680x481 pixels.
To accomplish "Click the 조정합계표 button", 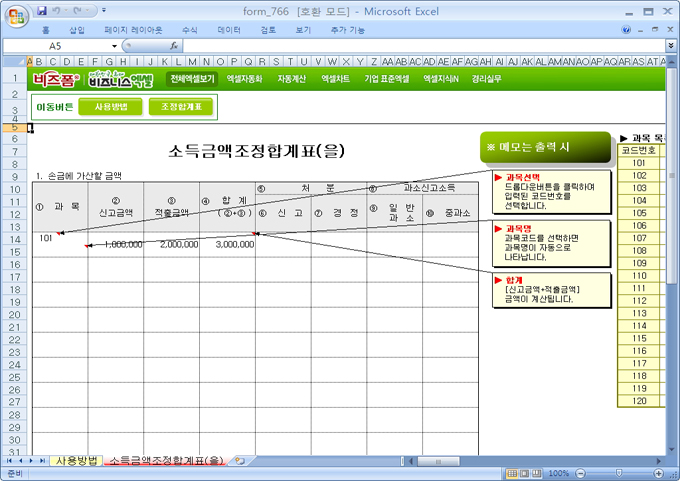I will click(x=181, y=106).
